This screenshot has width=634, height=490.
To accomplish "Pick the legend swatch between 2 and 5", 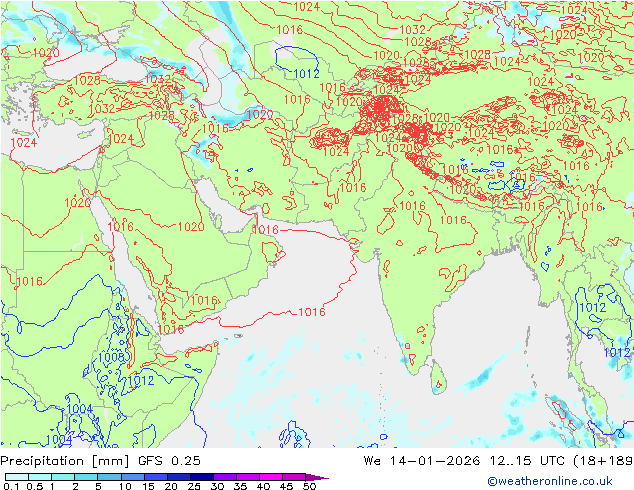I will 86,477.
